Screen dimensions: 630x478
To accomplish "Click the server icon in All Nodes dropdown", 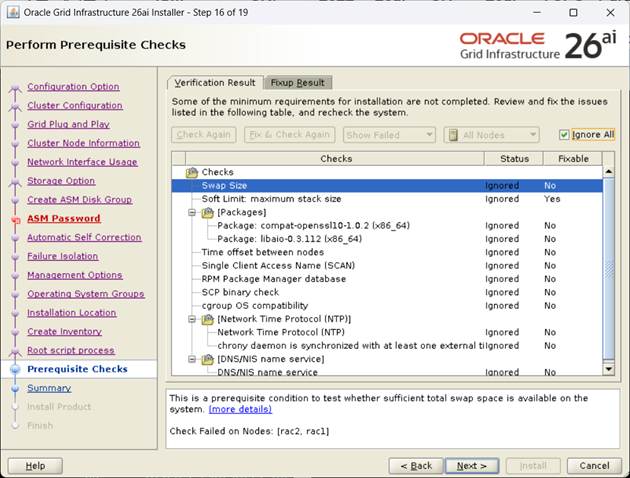I will (453, 135).
